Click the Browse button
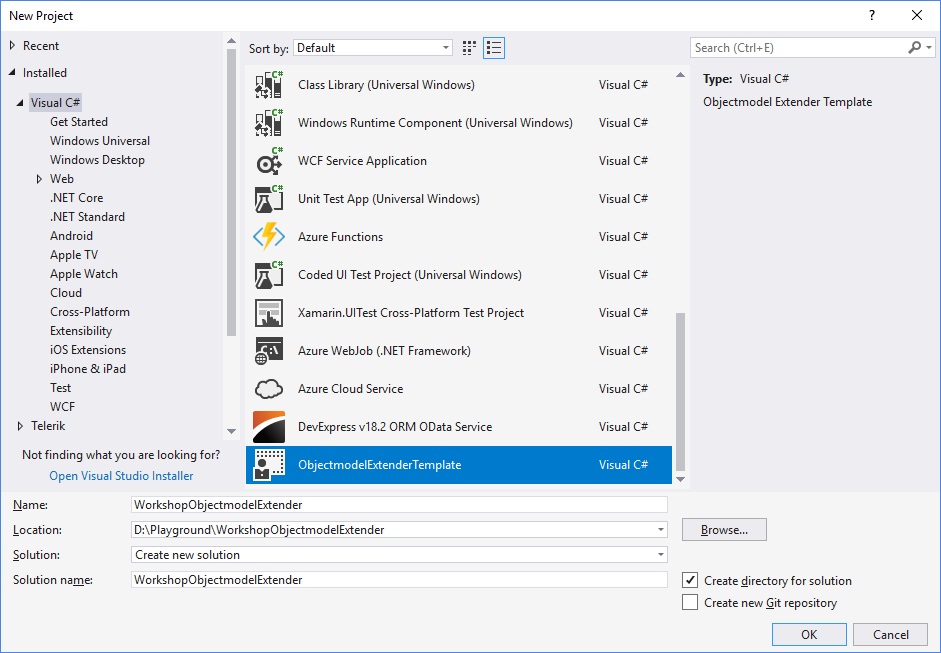The height and width of the screenshot is (653, 941). coord(724,530)
